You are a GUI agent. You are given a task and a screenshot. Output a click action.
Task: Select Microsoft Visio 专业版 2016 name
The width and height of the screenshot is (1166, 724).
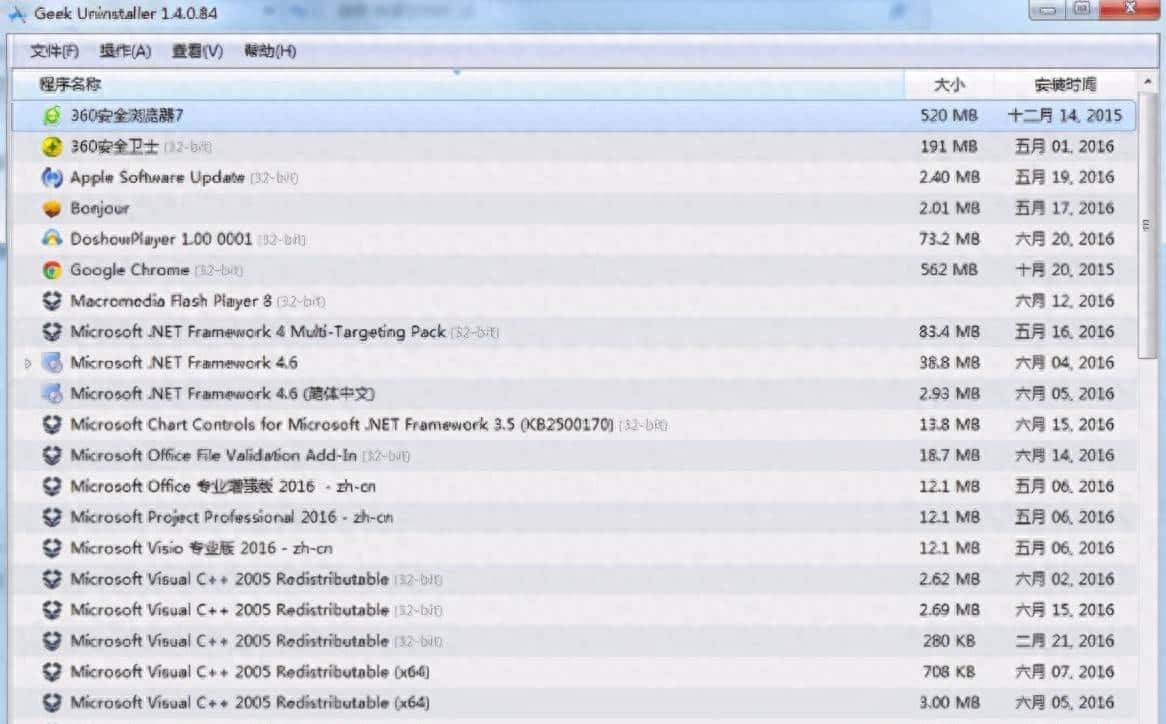point(201,548)
